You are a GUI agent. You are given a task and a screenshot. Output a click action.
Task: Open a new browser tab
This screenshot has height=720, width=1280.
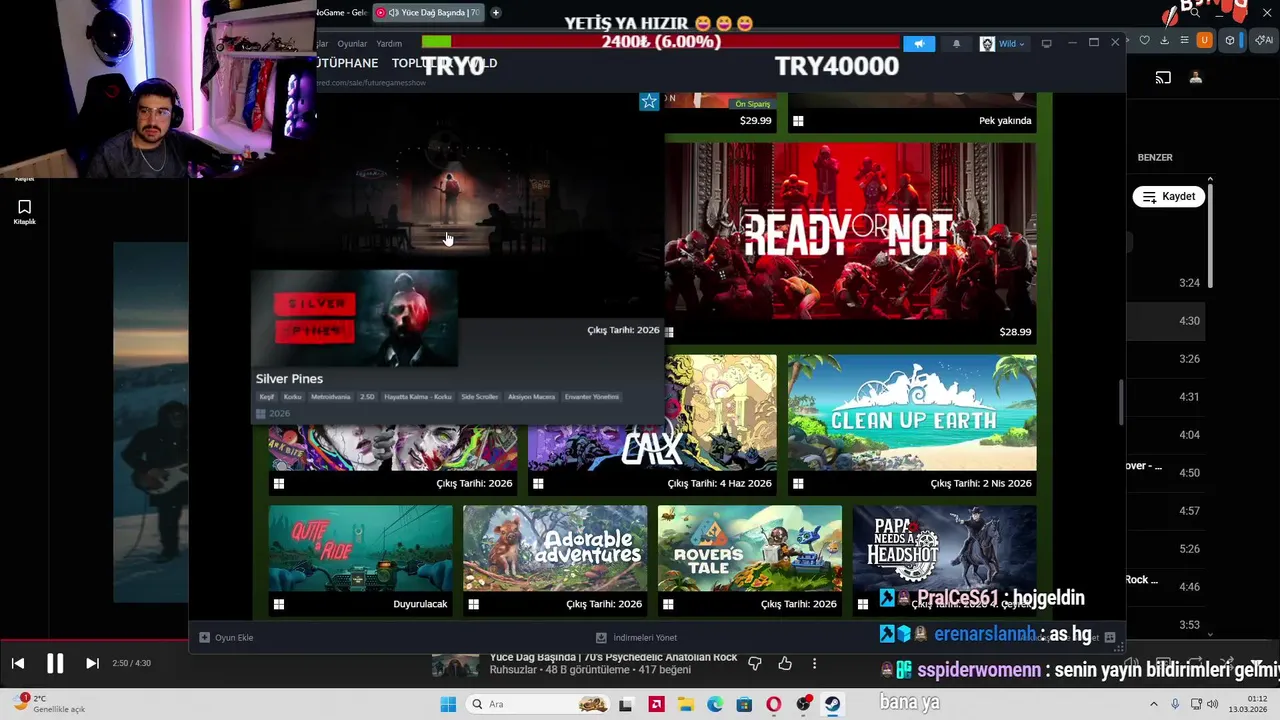[496, 12]
